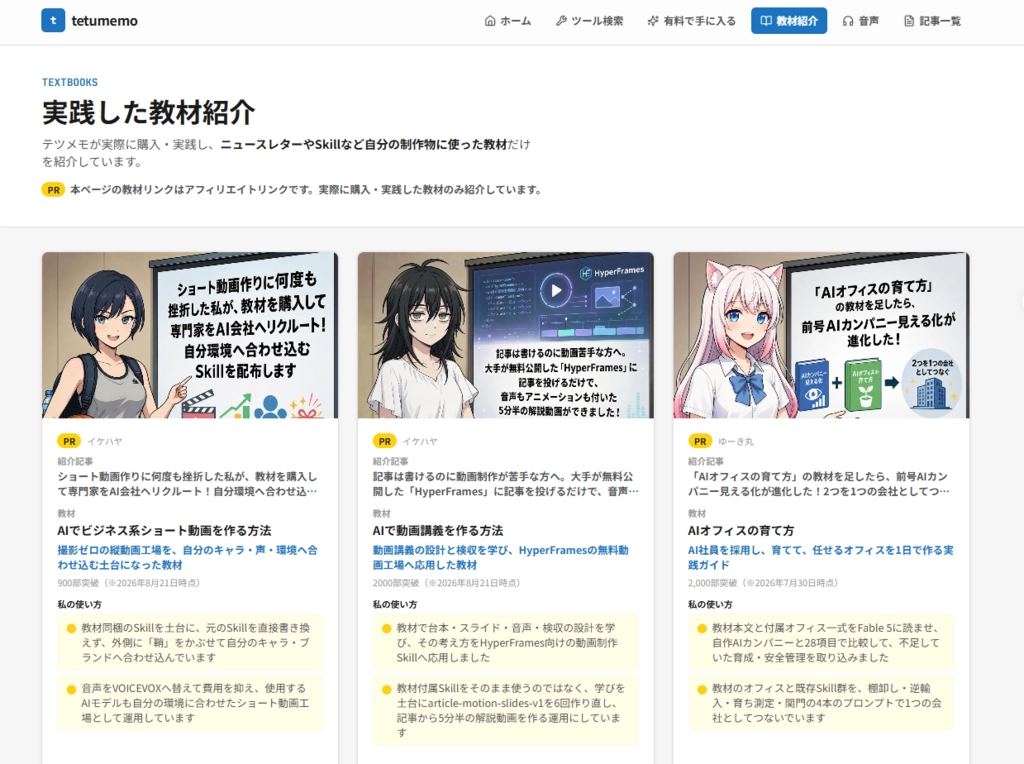Click note 教材本文と付属オフィス一式をFable 5に
The image size is (1024, 764).
821,643
